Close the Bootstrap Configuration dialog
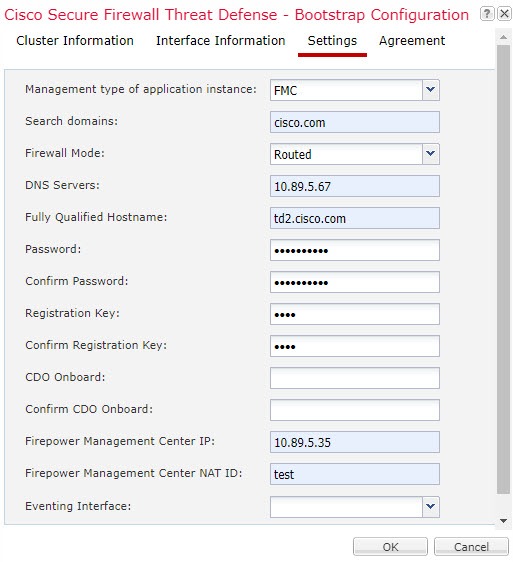 [504, 14]
